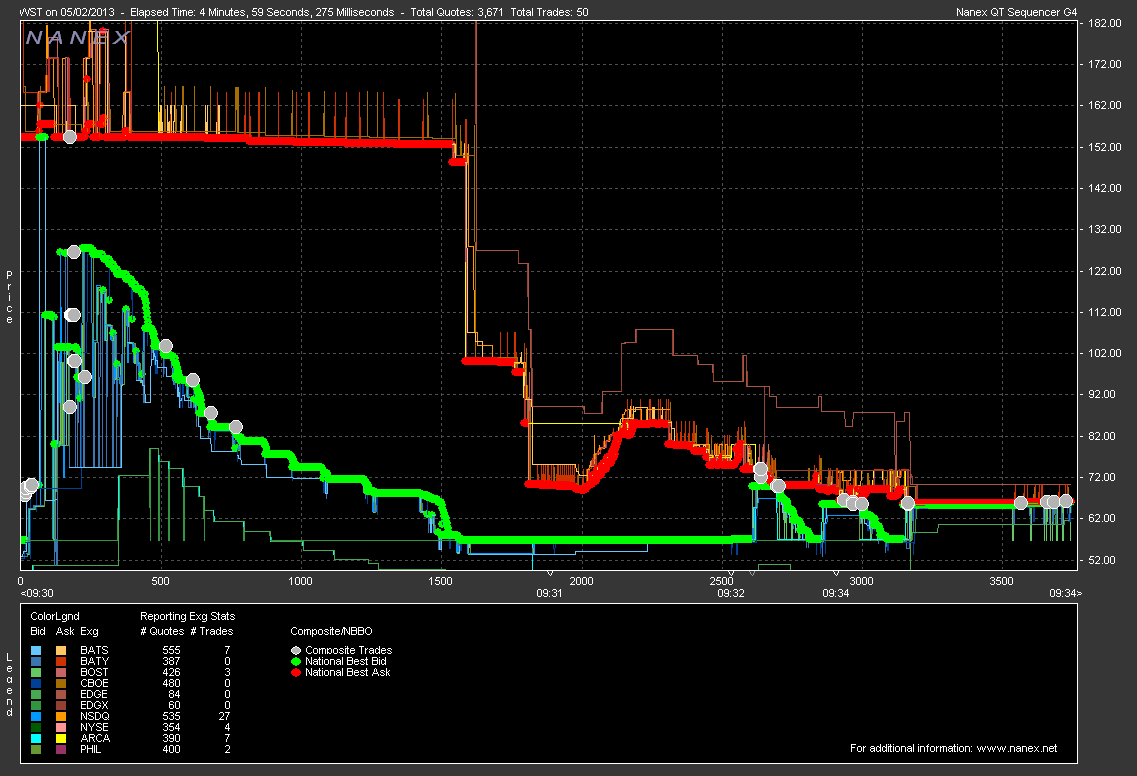Select the BATS bid color swatch
The height and width of the screenshot is (776, 1137).
point(37,651)
